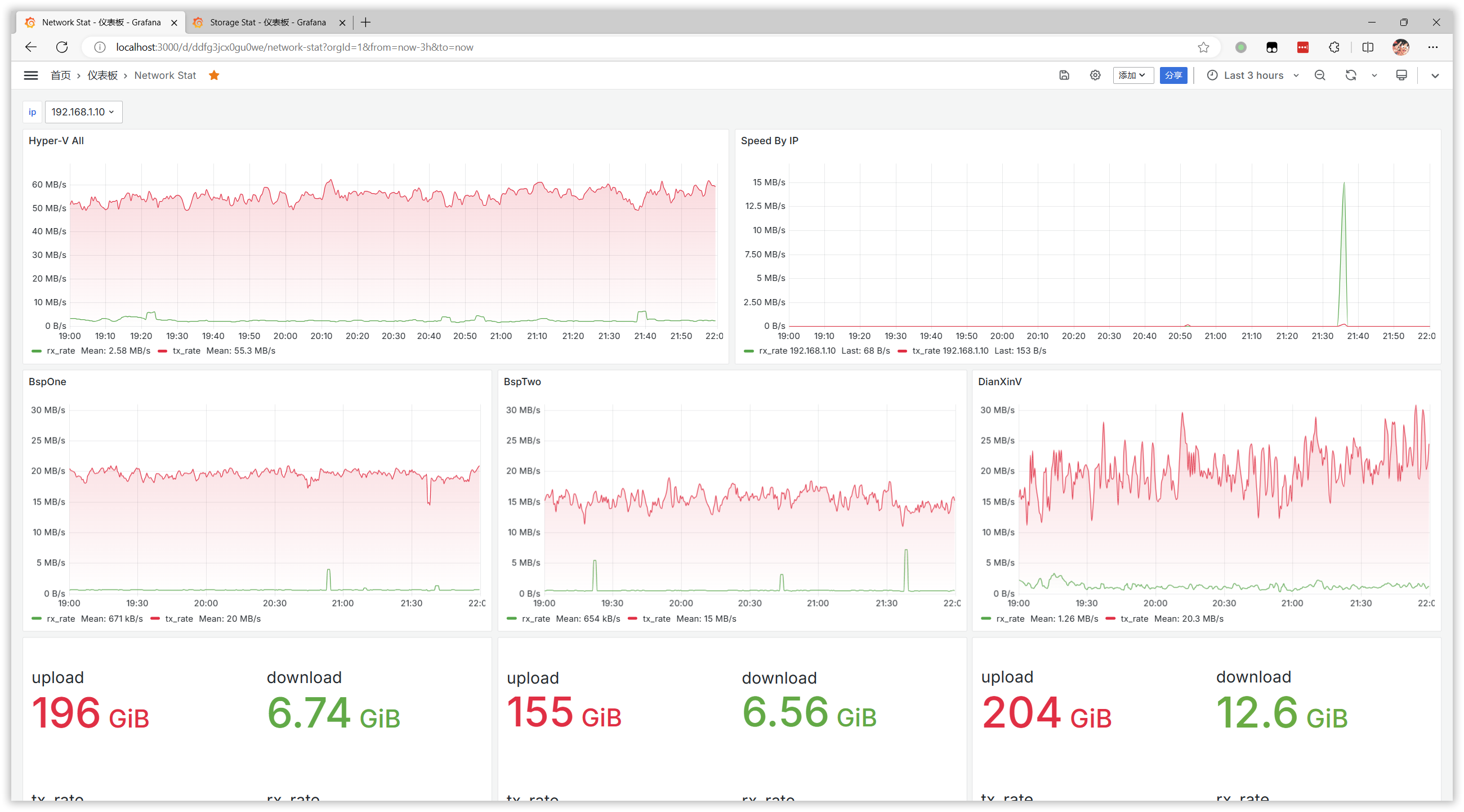The width and height of the screenshot is (1464, 812).
Task: Open the 添加 add menu
Action: point(1132,75)
